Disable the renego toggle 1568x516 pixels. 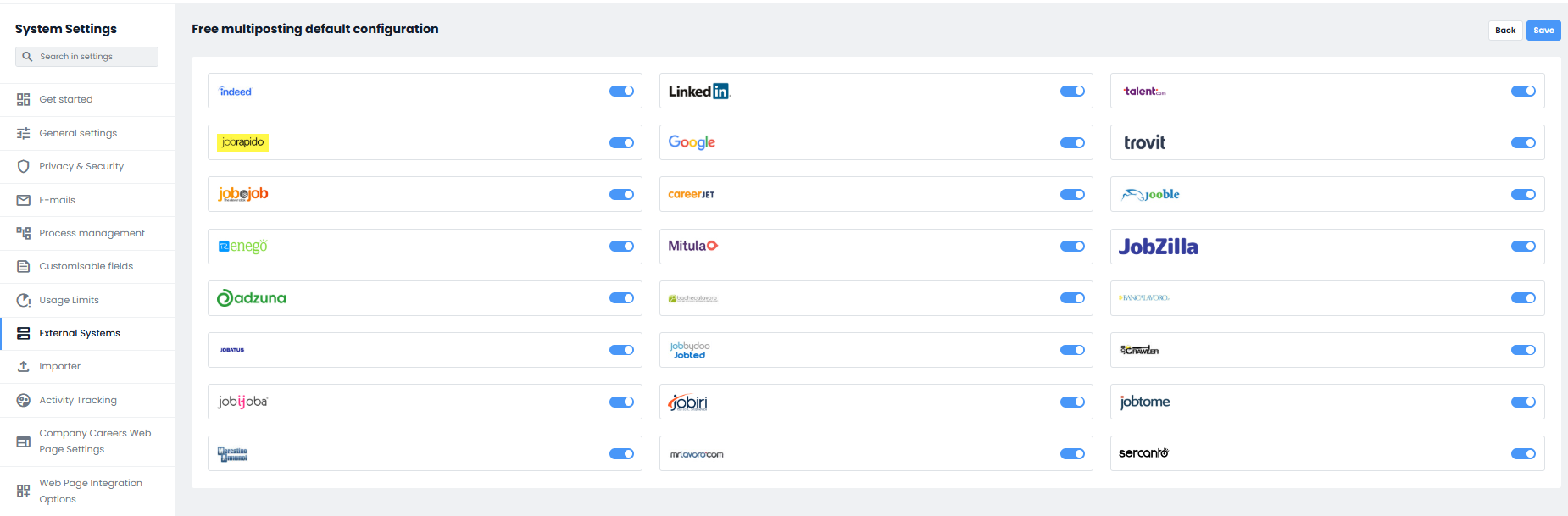[621, 247]
